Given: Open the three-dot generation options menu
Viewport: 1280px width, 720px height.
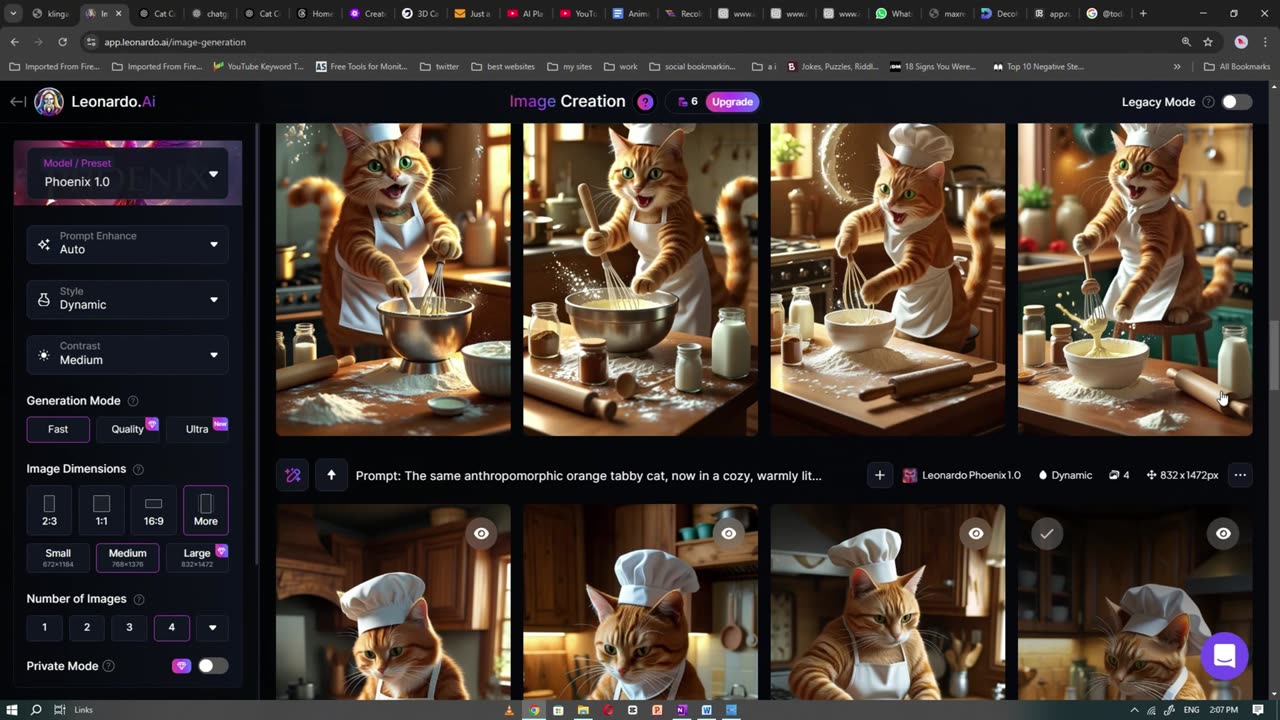Looking at the screenshot, I should [1240, 475].
